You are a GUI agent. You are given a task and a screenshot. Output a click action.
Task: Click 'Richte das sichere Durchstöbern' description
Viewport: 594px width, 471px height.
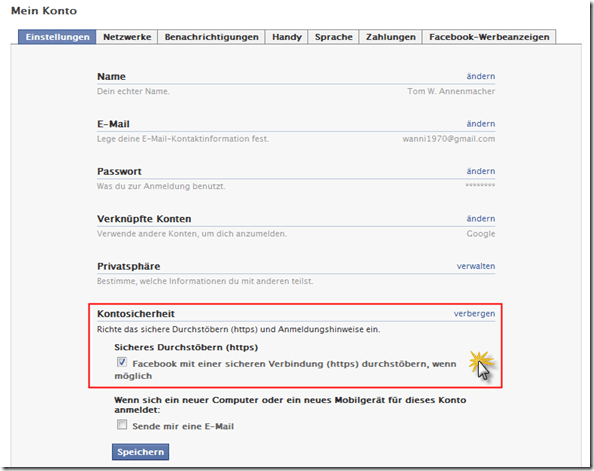238,329
